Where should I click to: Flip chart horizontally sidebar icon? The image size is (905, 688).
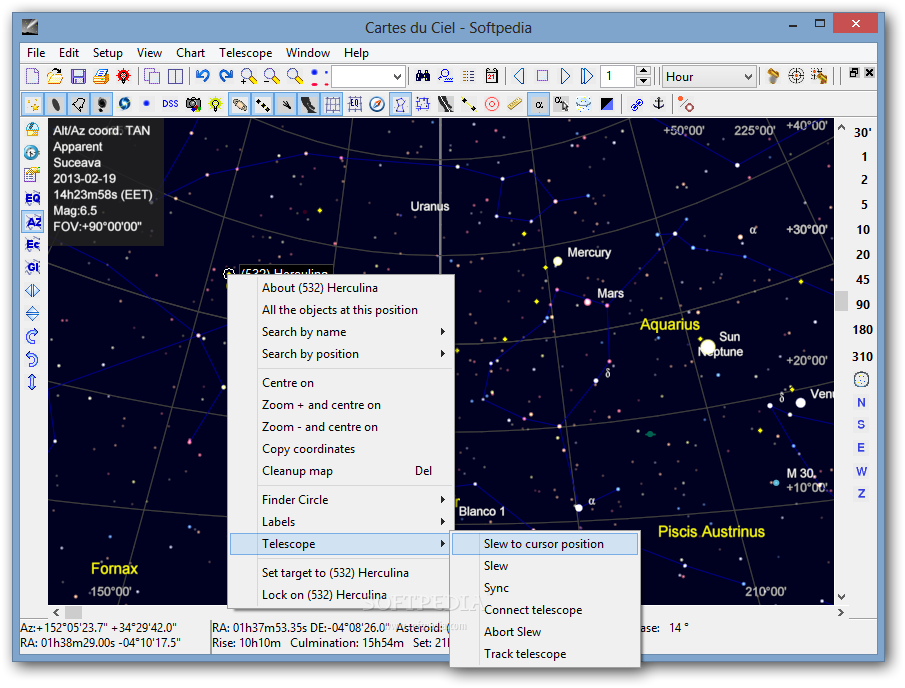(33, 290)
